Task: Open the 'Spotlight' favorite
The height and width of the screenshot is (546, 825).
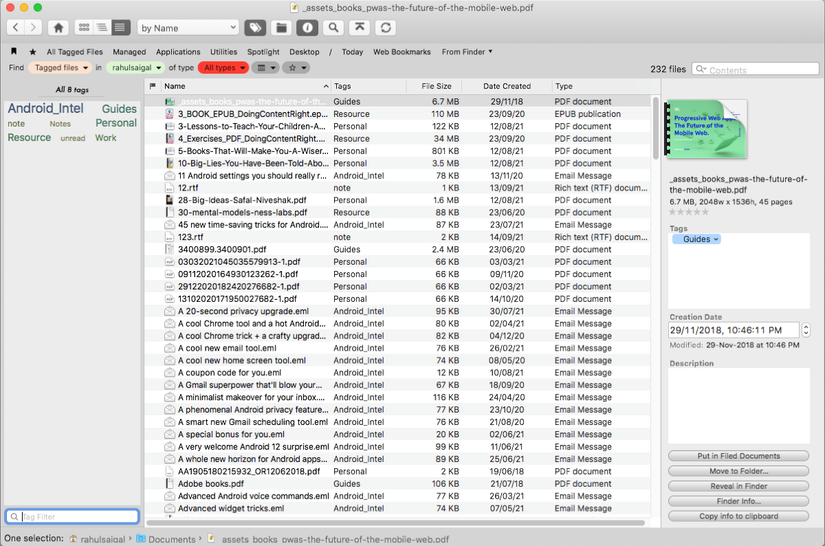Action: coord(264,52)
